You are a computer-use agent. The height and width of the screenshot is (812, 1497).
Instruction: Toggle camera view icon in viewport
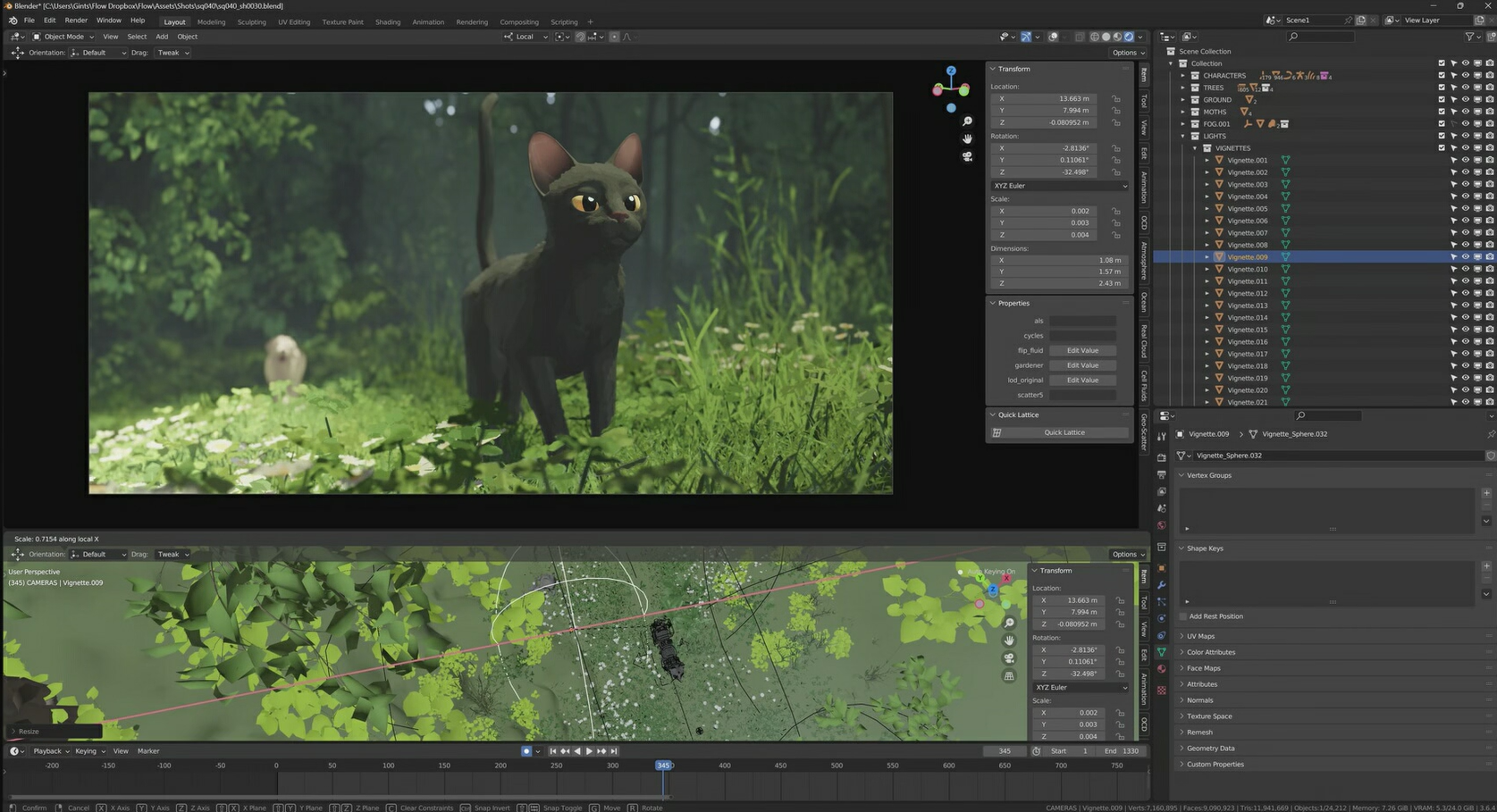point(967,156)
